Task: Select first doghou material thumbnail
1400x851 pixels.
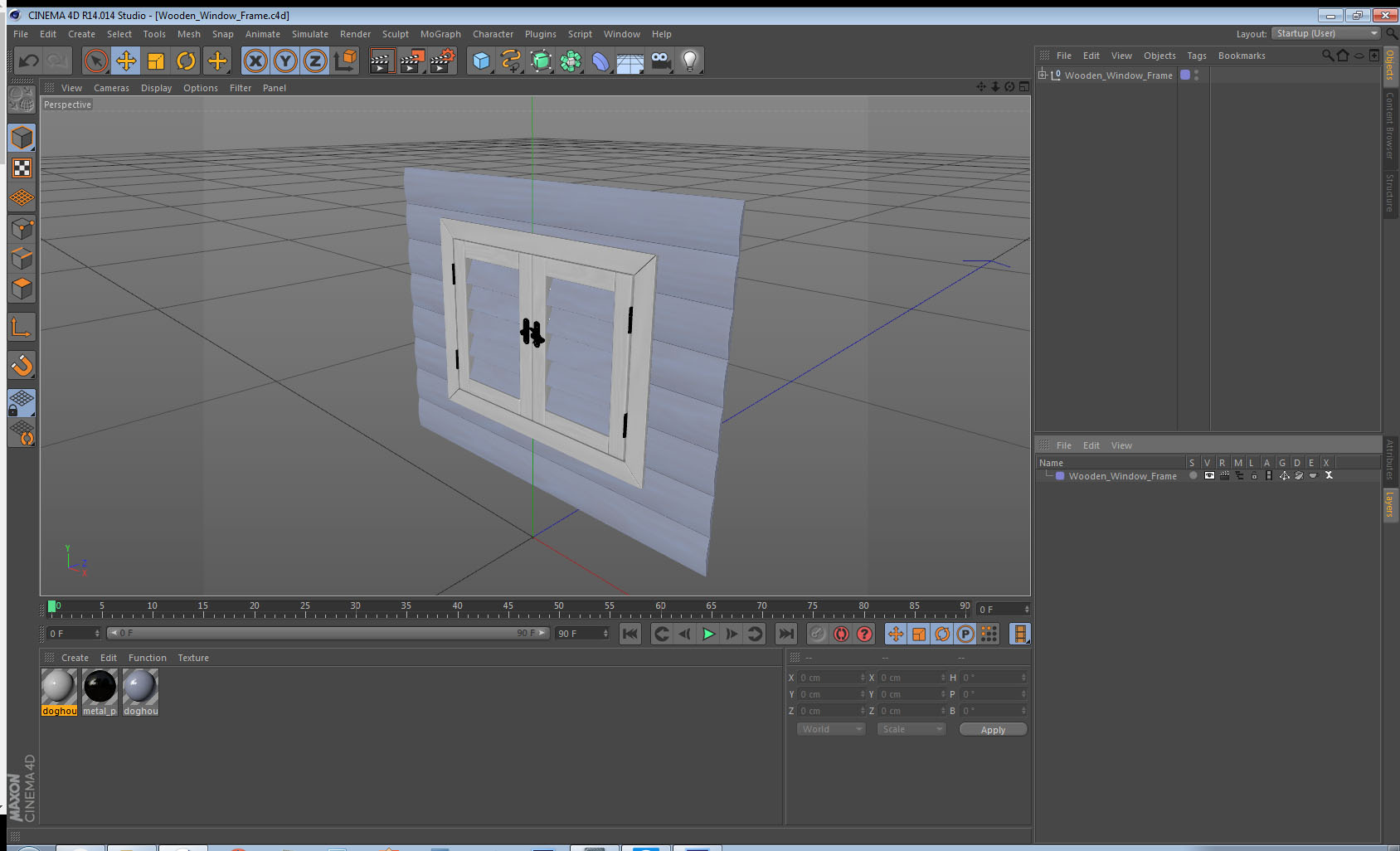Action: pyautogui.click(x=59, y=692)
